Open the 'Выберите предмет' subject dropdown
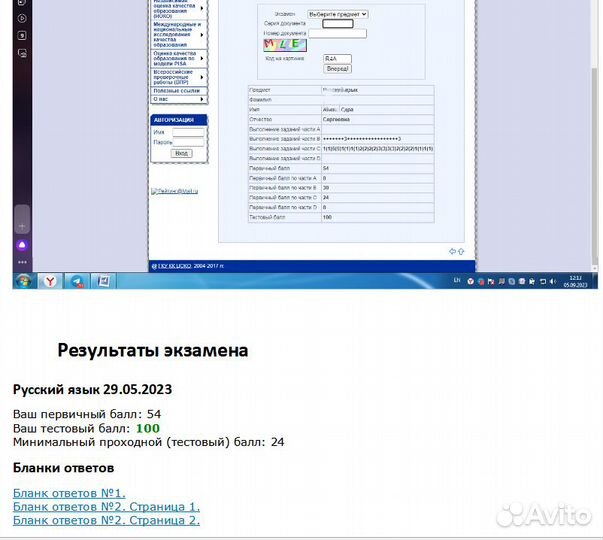 (x=337, y=14)
